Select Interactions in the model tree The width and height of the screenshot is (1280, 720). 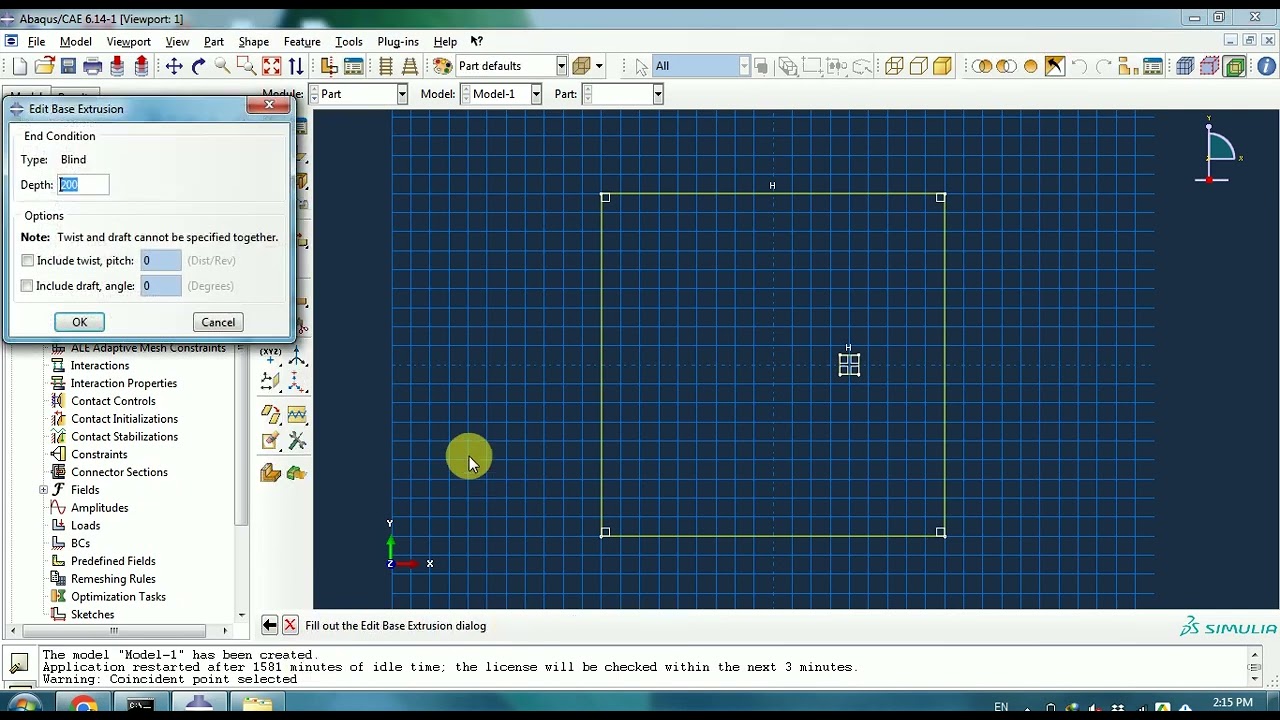click(x=100, y=366)
